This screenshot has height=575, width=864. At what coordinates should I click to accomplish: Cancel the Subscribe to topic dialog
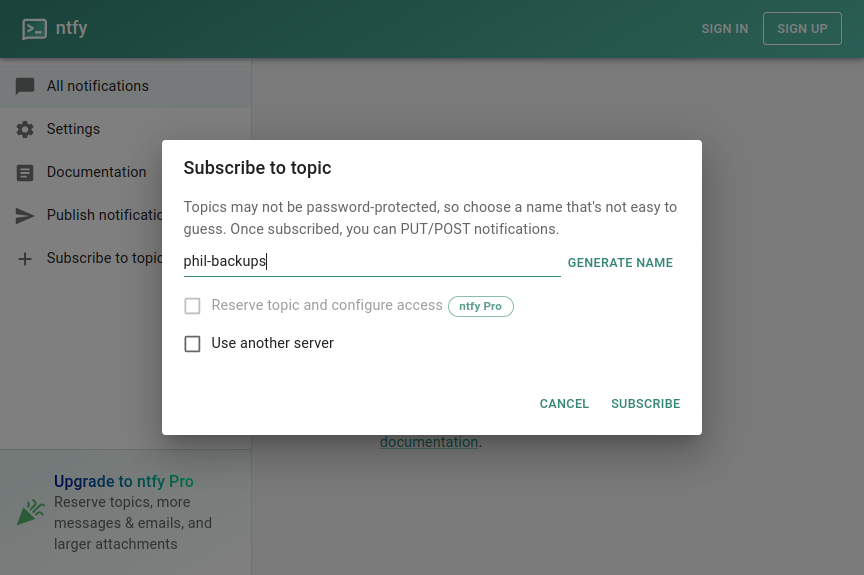564,404
